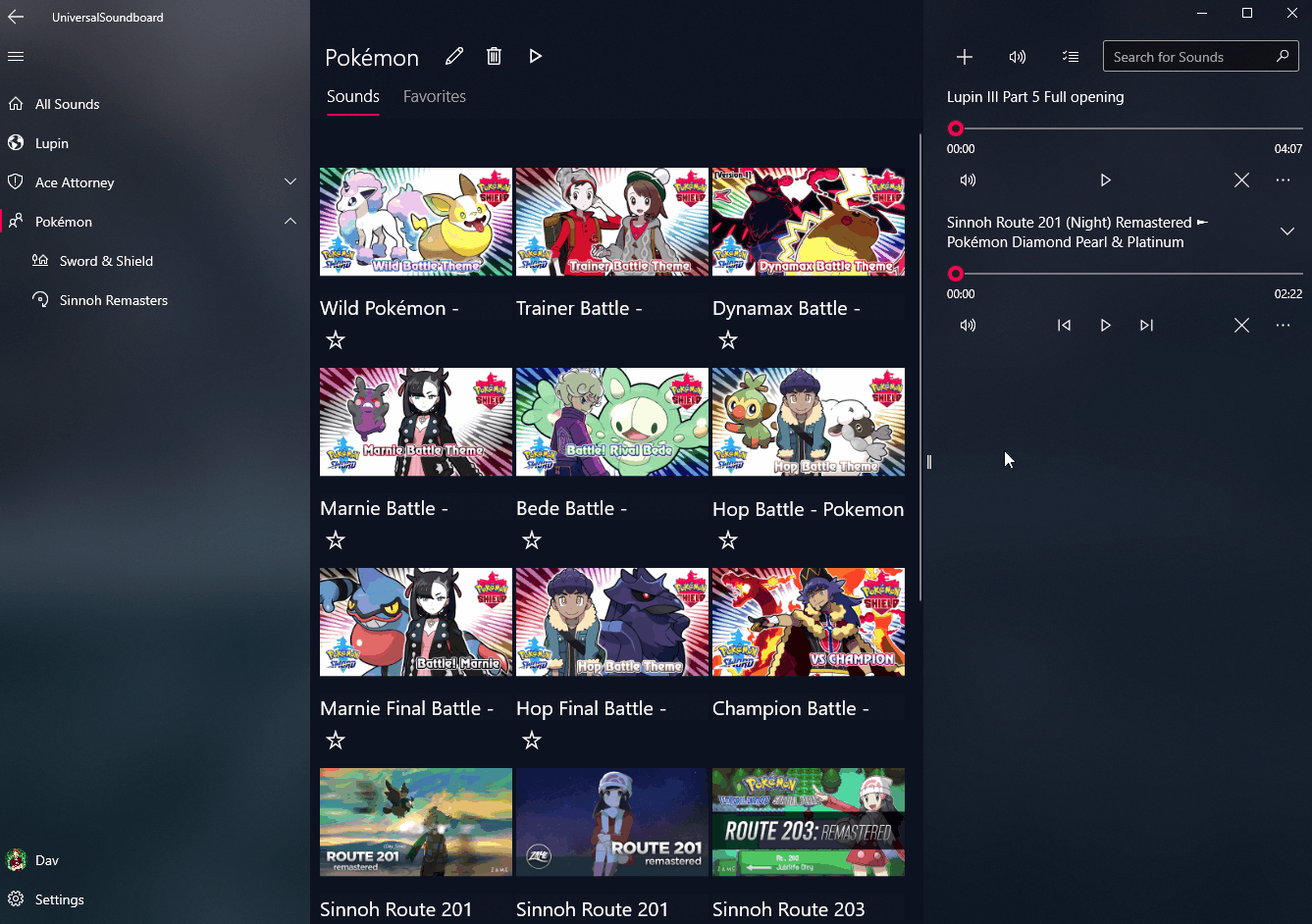
Task: Play the Lupin III Part 5 Full opening
Action: 1105,180
